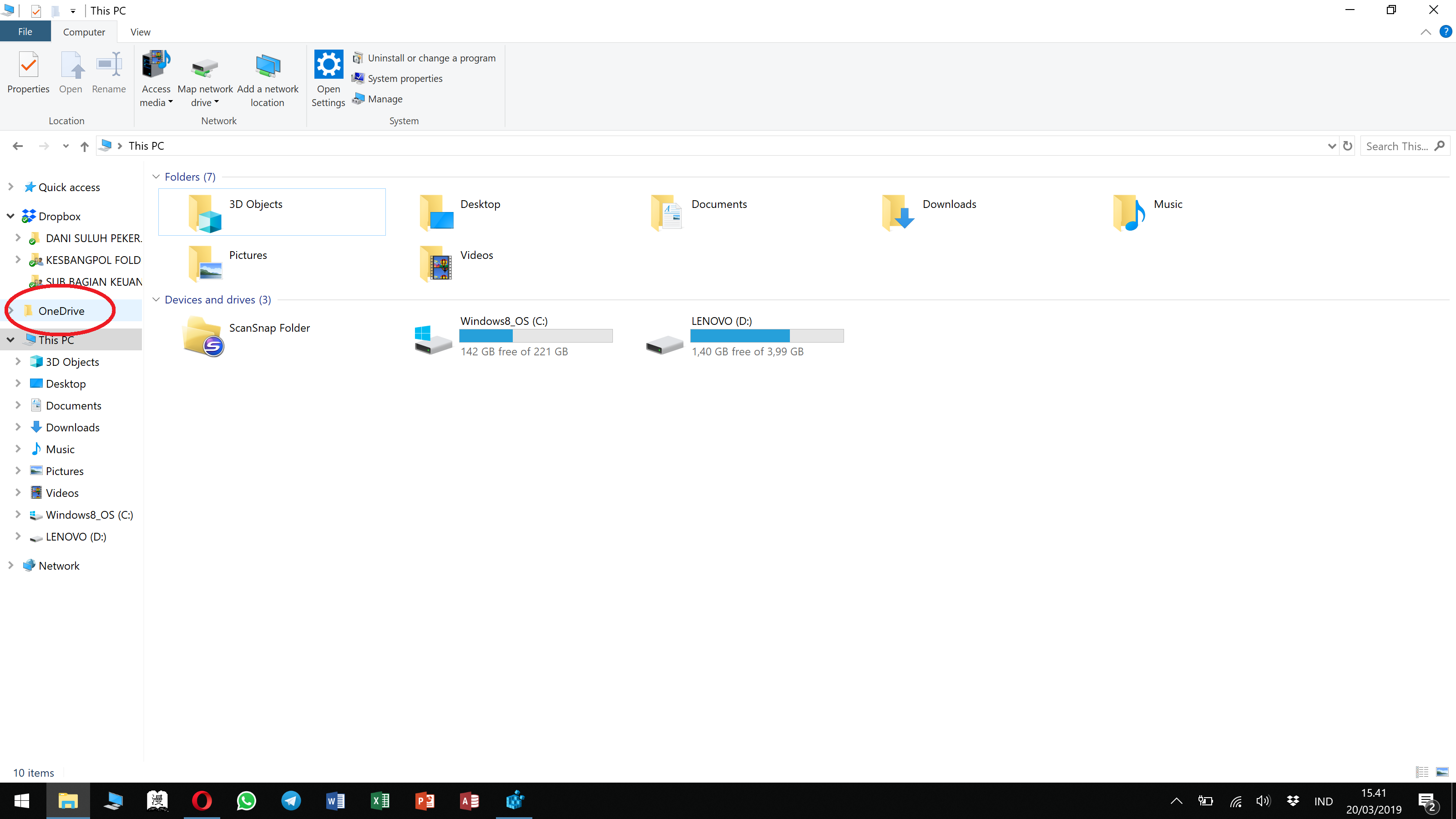1456x819 pixels.
Task: Select OneDrive in the navigation pane
Action: point(61,311)
